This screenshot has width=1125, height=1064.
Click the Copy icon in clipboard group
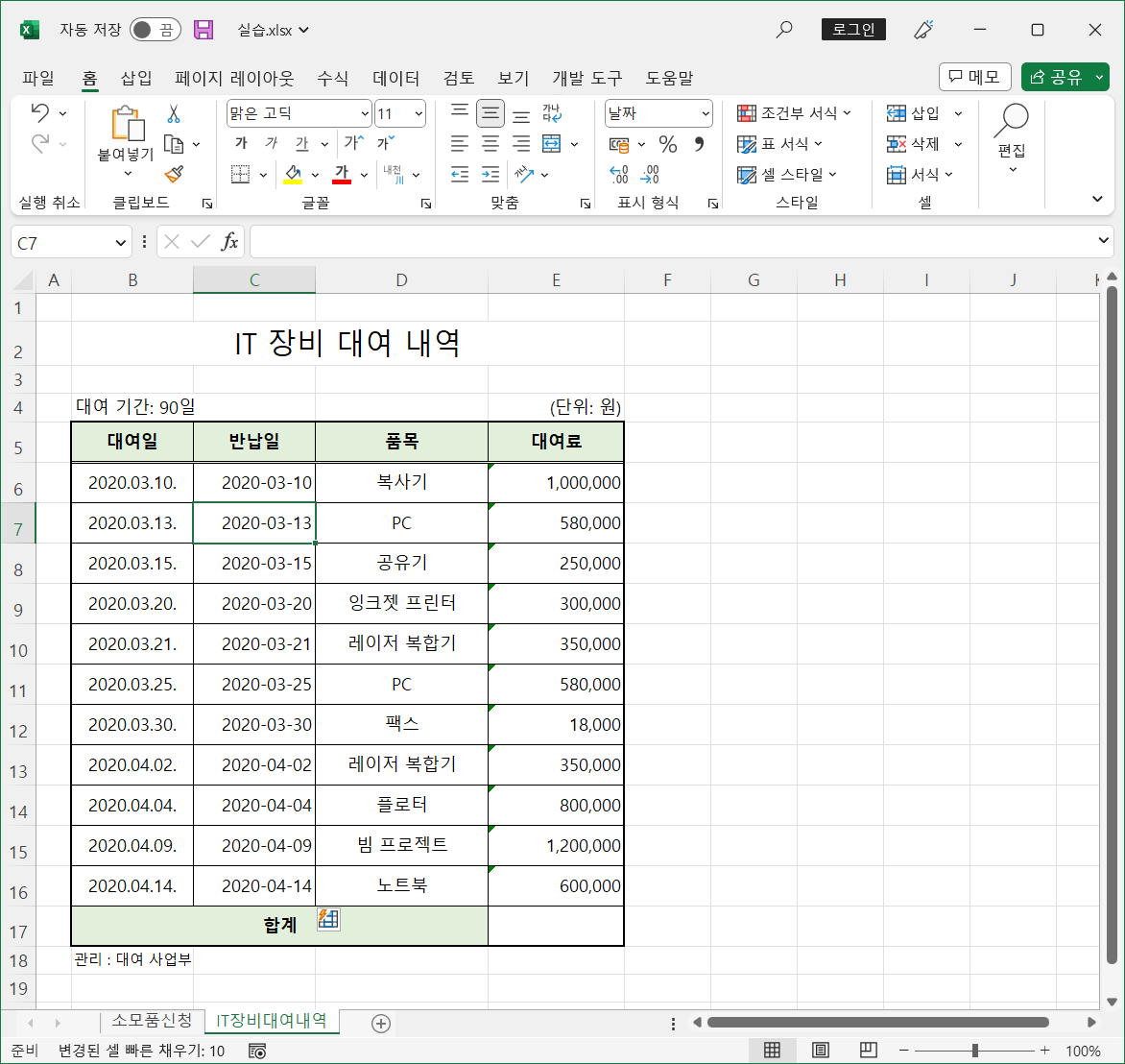click(x=174, y=144)
